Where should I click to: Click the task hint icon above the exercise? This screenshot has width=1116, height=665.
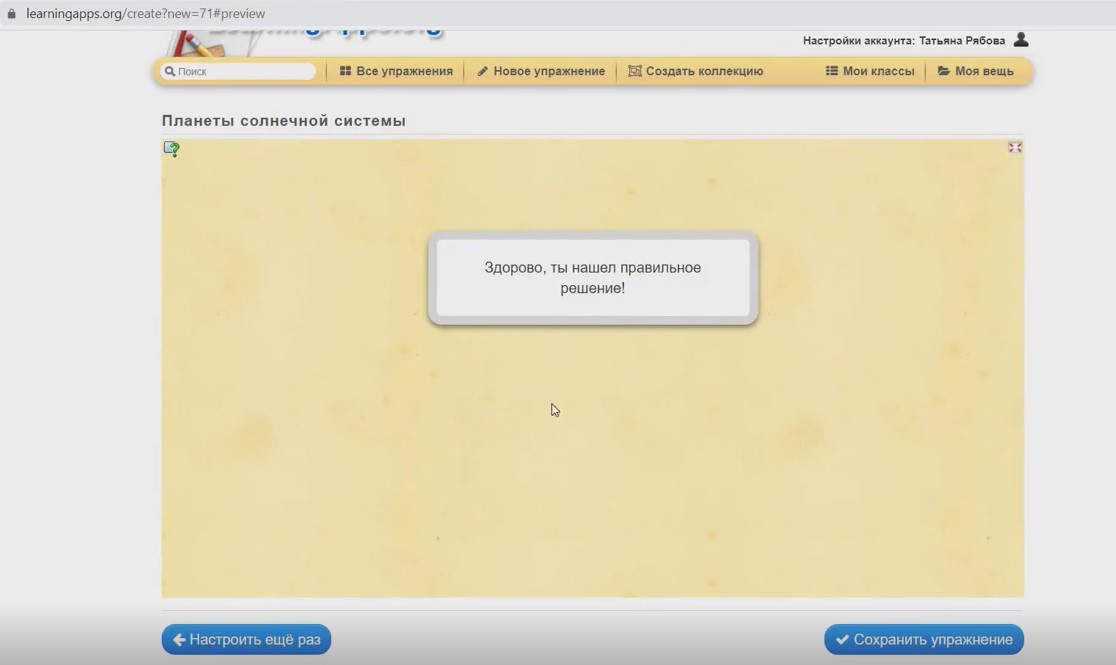(172, 149)
